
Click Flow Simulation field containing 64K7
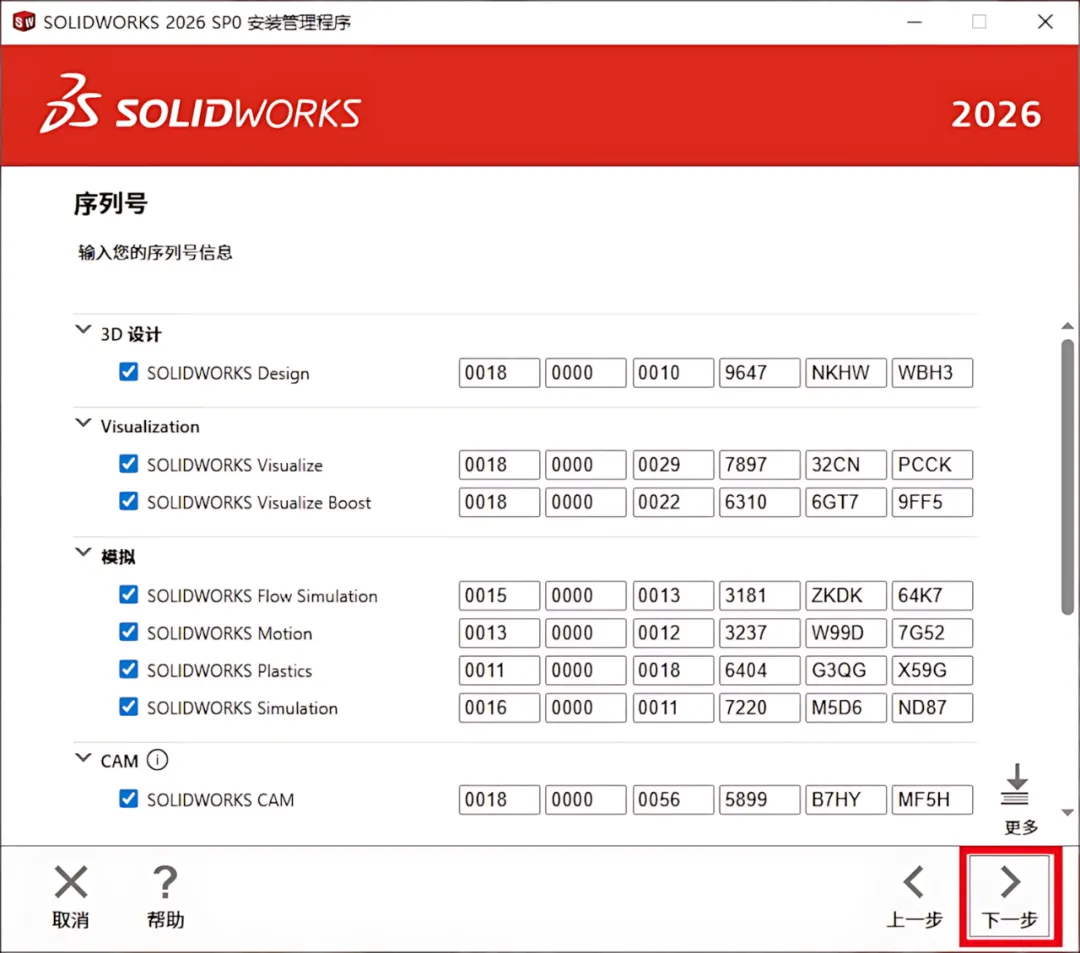(932, 596)
